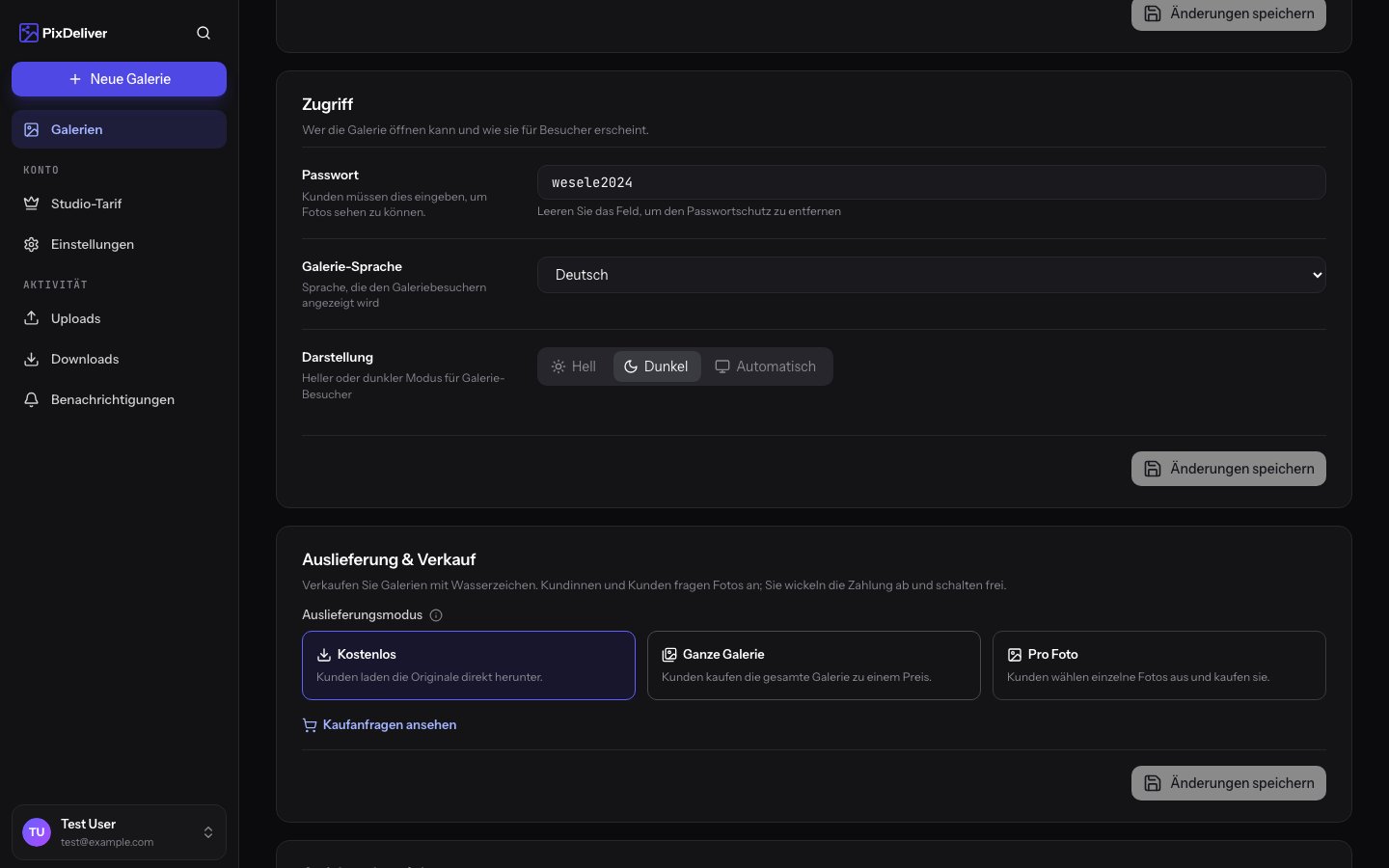Screen dimensions: 1389x868
Task: Expand the Test User account menu chevron
Action: point(208,832)
